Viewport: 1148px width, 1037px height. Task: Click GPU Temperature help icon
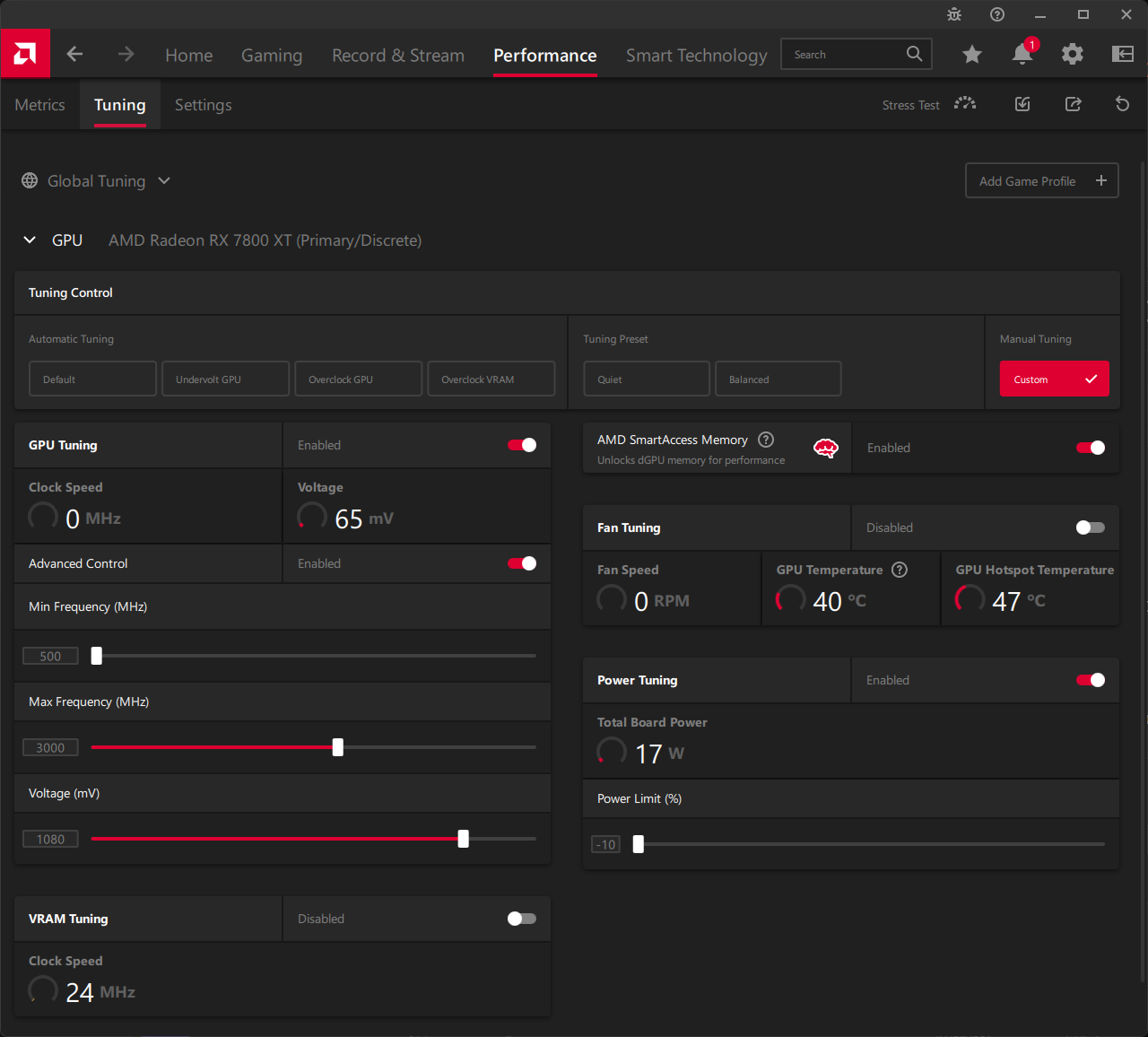point(900,570)
